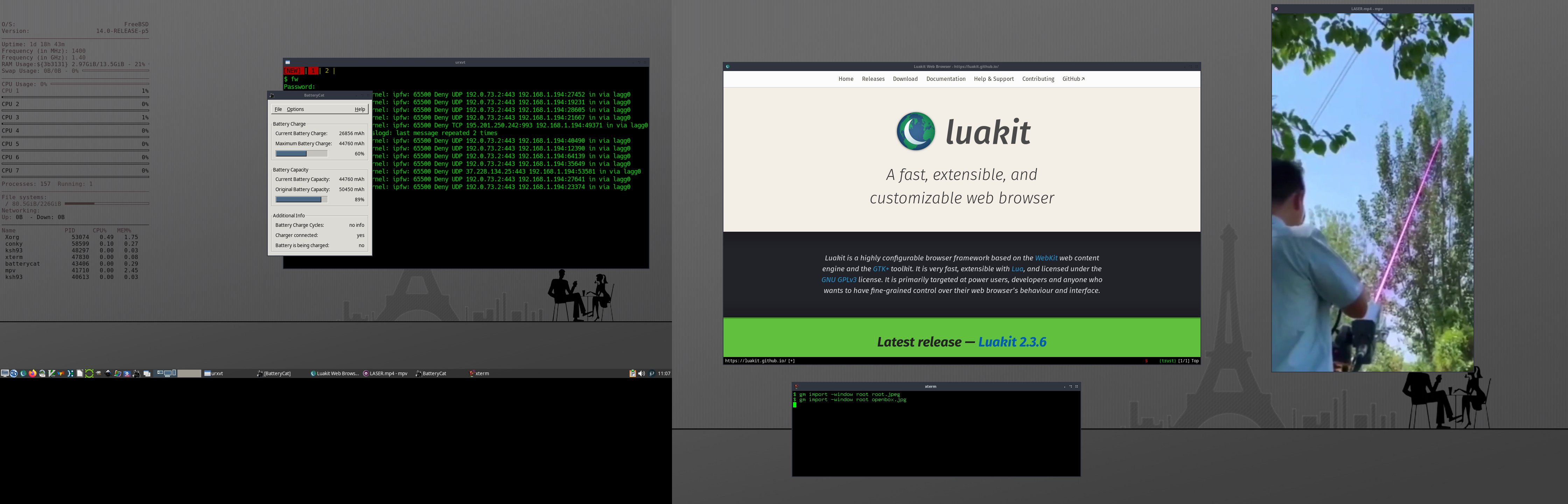Open the image viewer launcher icon
1568x504 pixels.
[118, 373]
